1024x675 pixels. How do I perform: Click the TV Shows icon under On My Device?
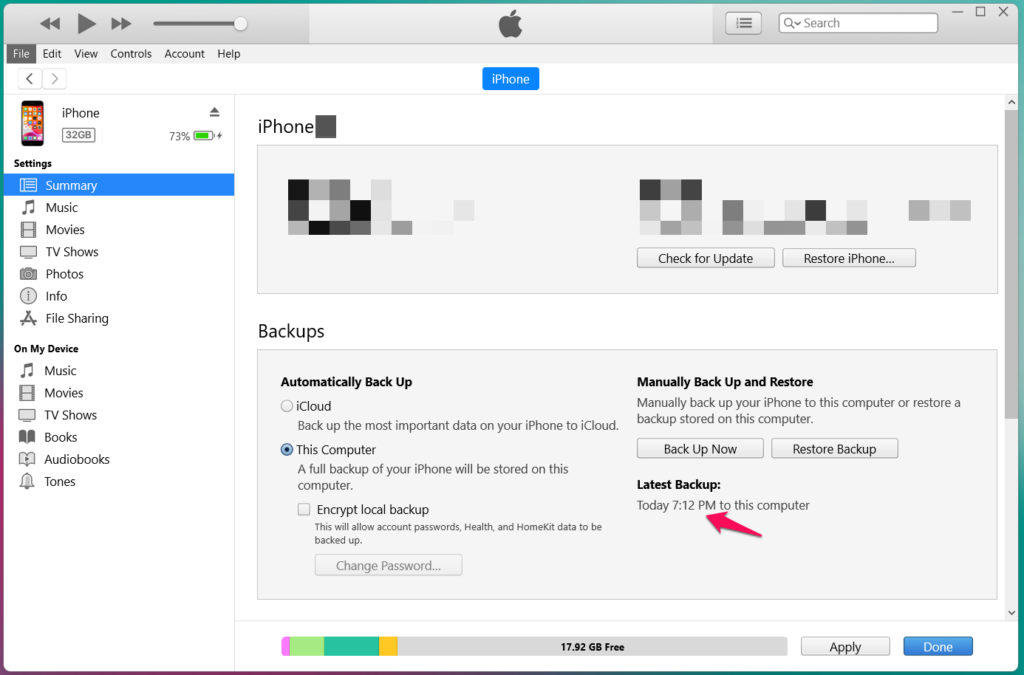[x=27, y=415]
